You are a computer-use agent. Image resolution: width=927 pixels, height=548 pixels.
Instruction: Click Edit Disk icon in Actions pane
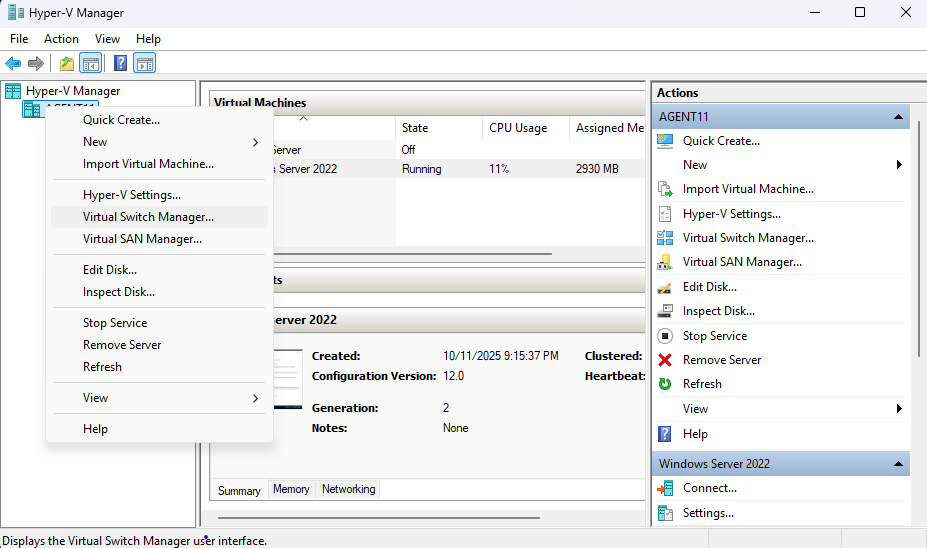[x=665, y=287]
